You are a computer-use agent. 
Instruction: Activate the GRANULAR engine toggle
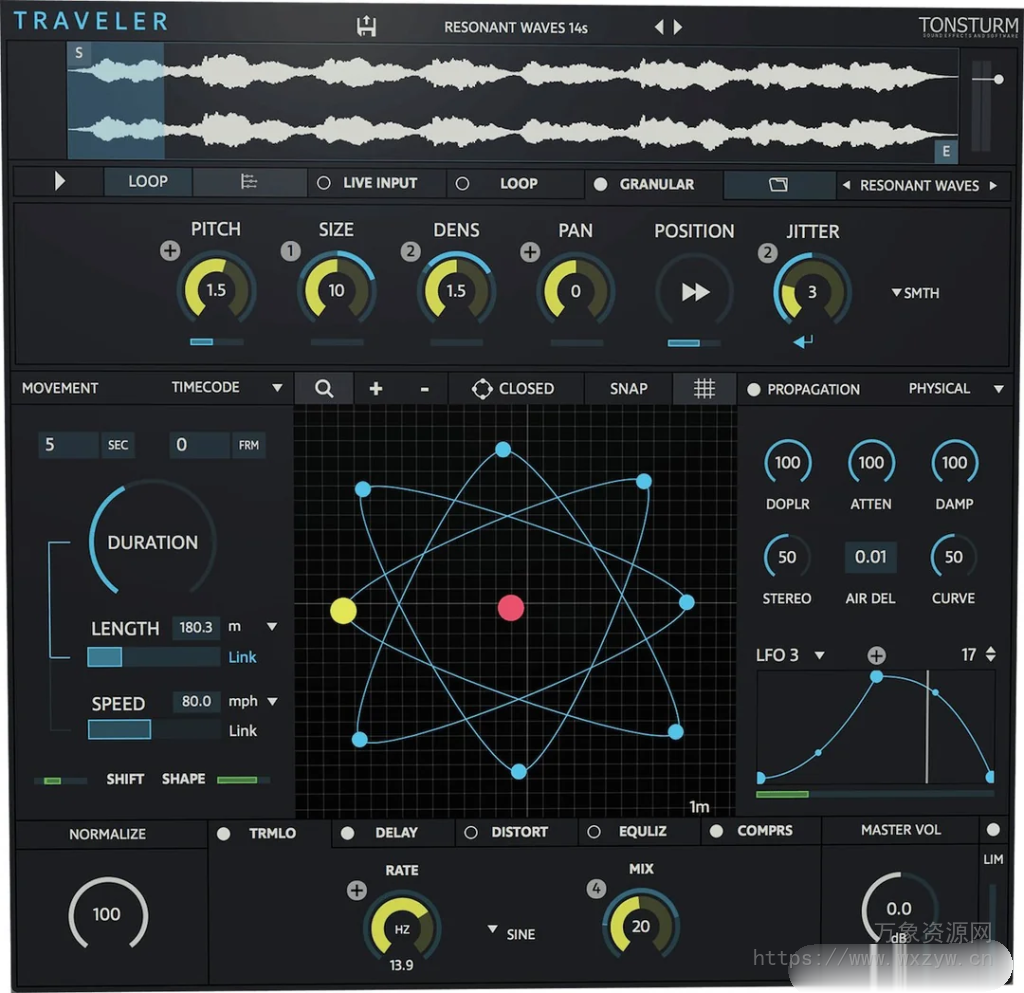(x=600, y=184)
